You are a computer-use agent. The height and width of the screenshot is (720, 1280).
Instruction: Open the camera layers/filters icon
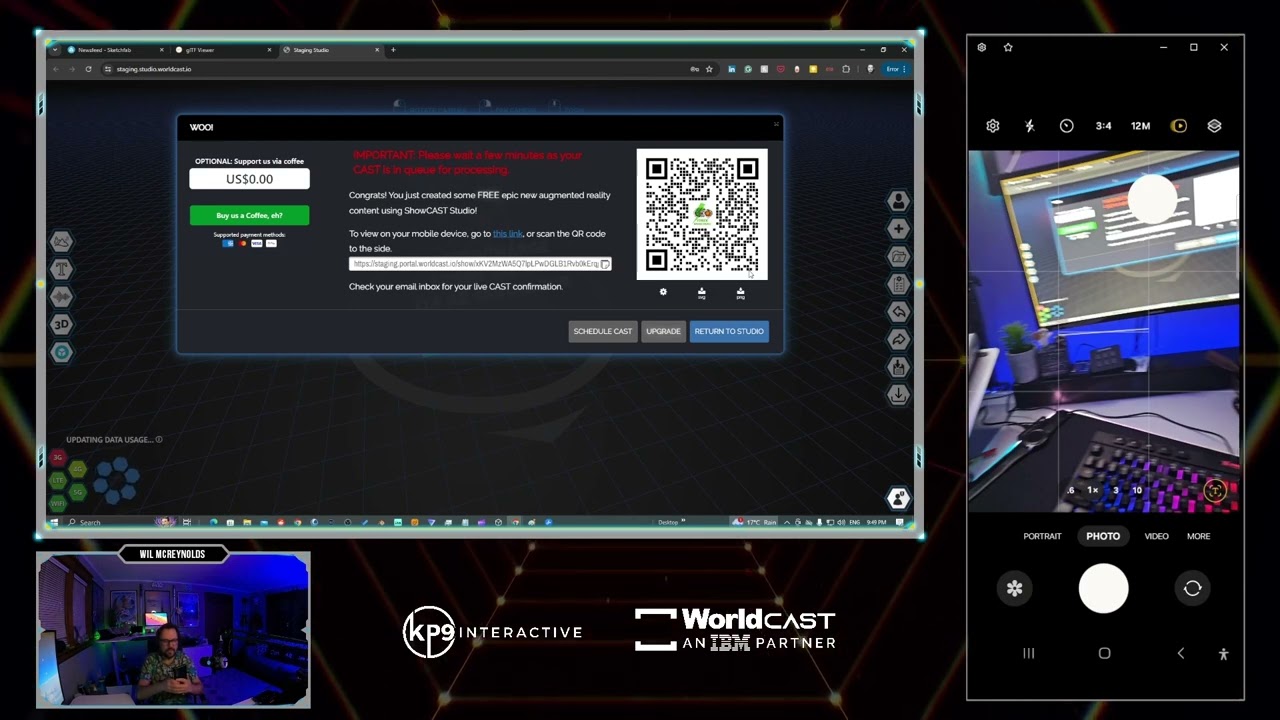(1214, 126)
